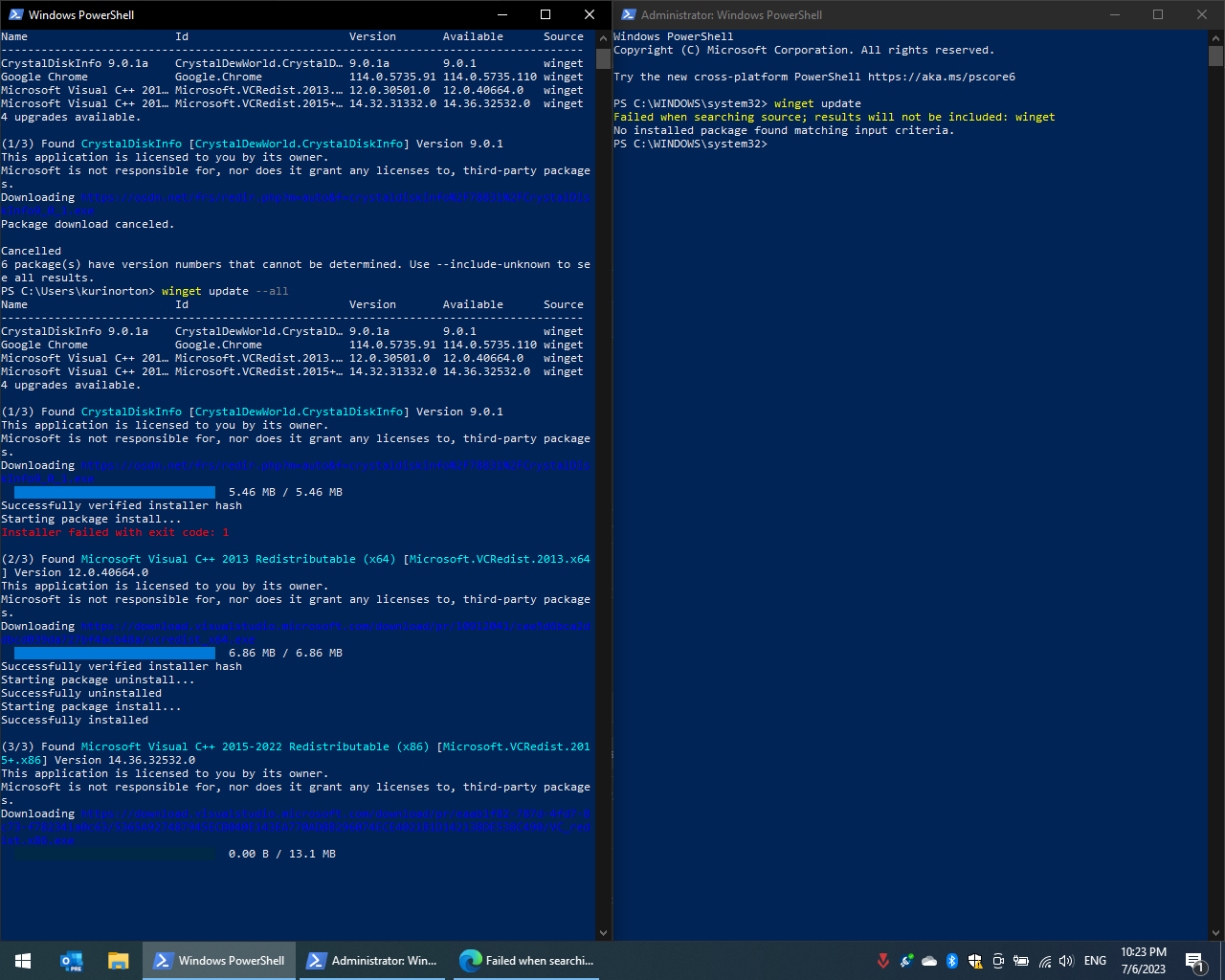The image size is (1225, 980).
Task: Open notification center icon
Action: [1195, 961]
